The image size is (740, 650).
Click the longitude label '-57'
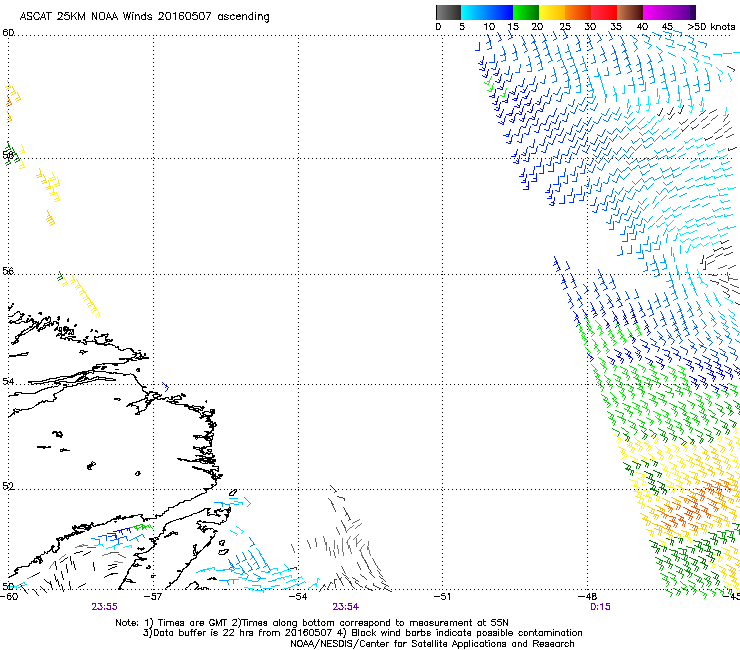click(x=153, y=597)
